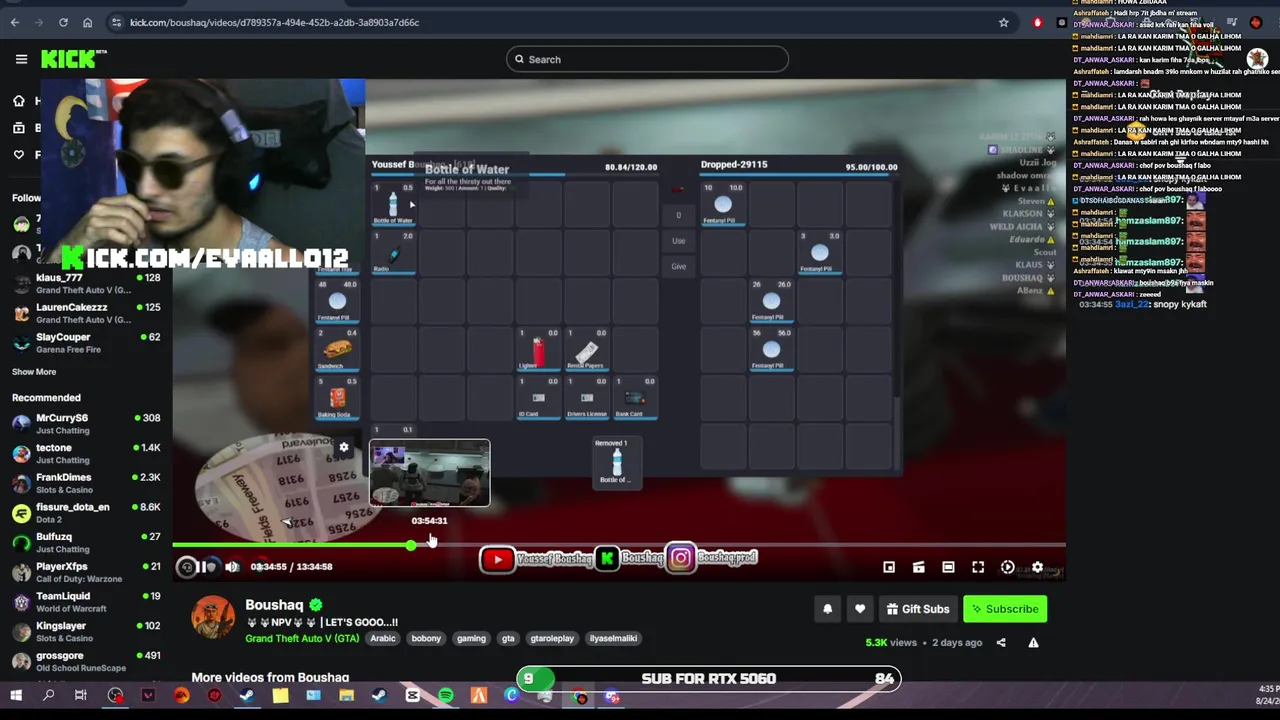The image size is (1280, 720).
Task: Focus the Kick Search field
Action: (647, 59)
